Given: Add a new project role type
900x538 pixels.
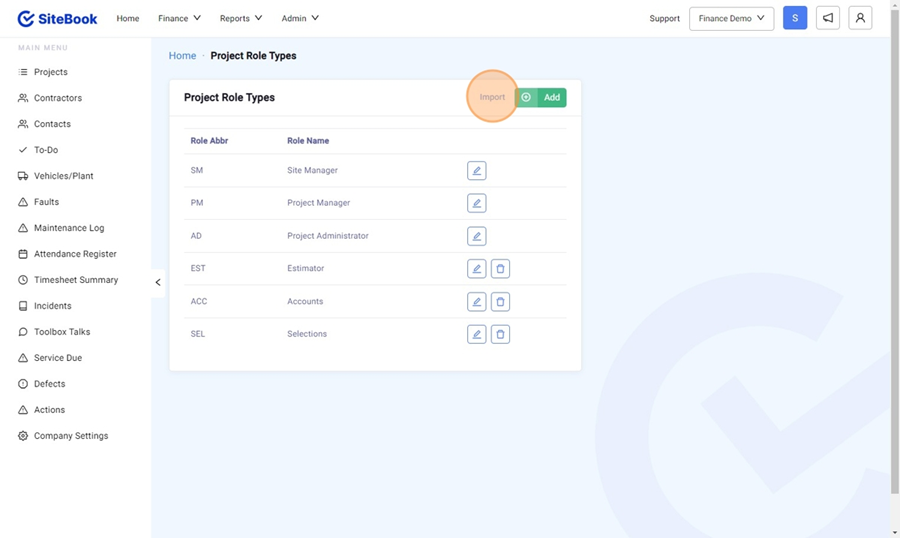Looking at the screenshot, I should tap(541, 97).
